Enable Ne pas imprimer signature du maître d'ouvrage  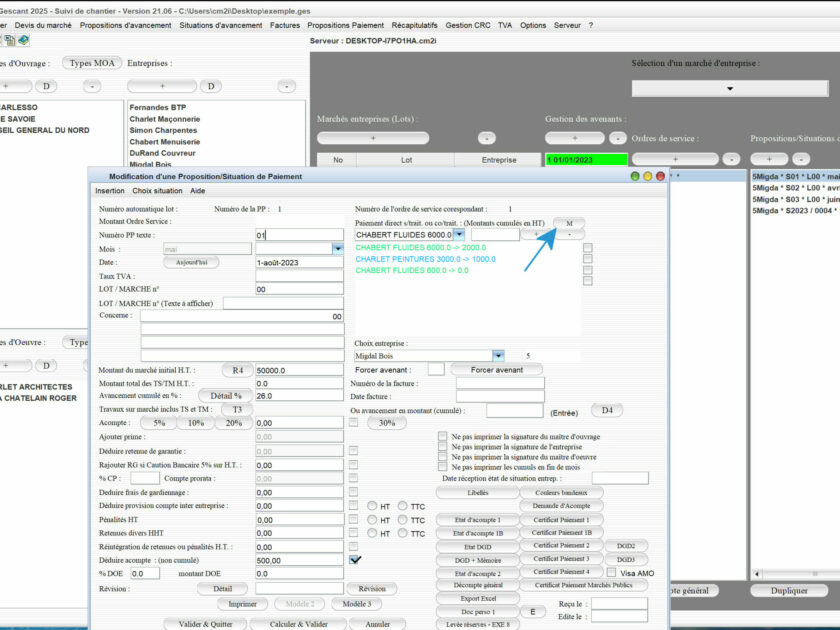click(x=442, y=436)
